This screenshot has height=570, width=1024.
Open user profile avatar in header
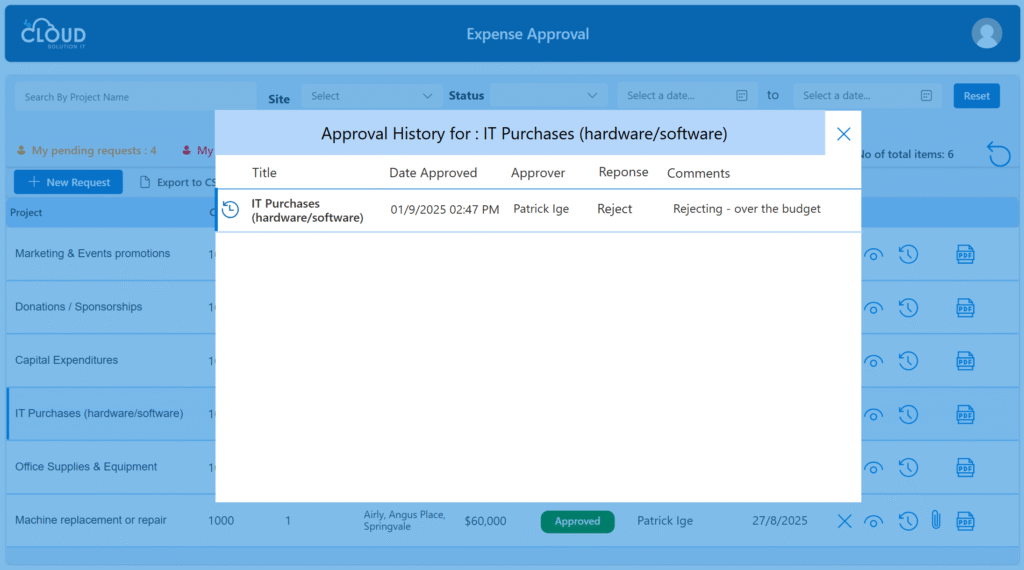click(986, 34)
